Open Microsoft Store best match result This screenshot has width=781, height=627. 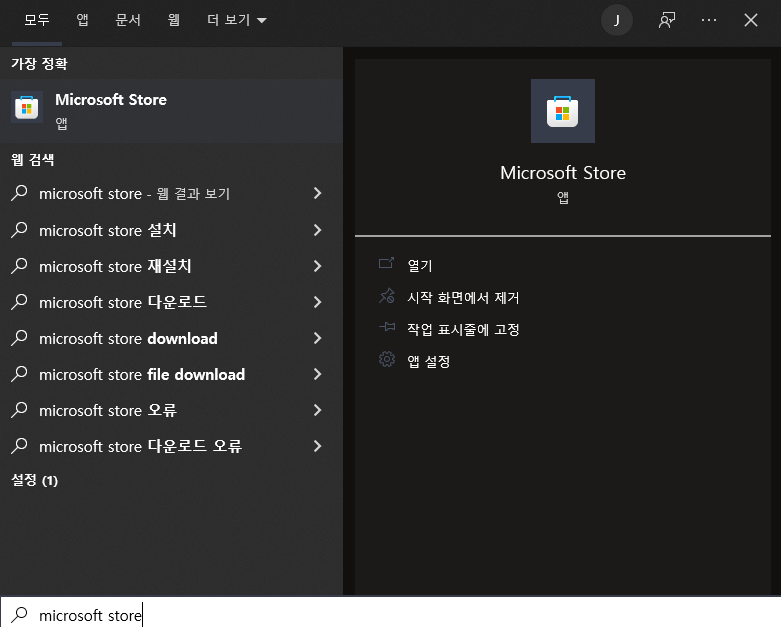pos(171,111)
